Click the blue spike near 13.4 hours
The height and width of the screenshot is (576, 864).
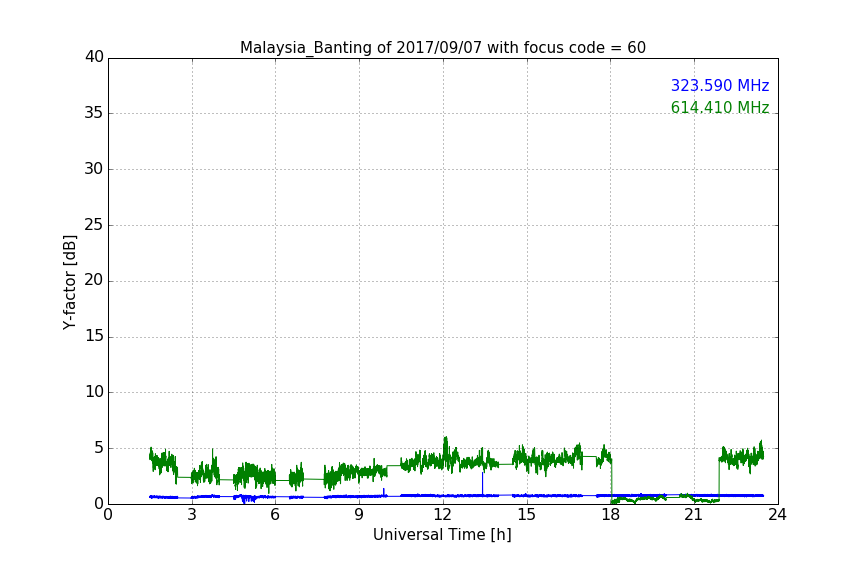tap(482, 483)
